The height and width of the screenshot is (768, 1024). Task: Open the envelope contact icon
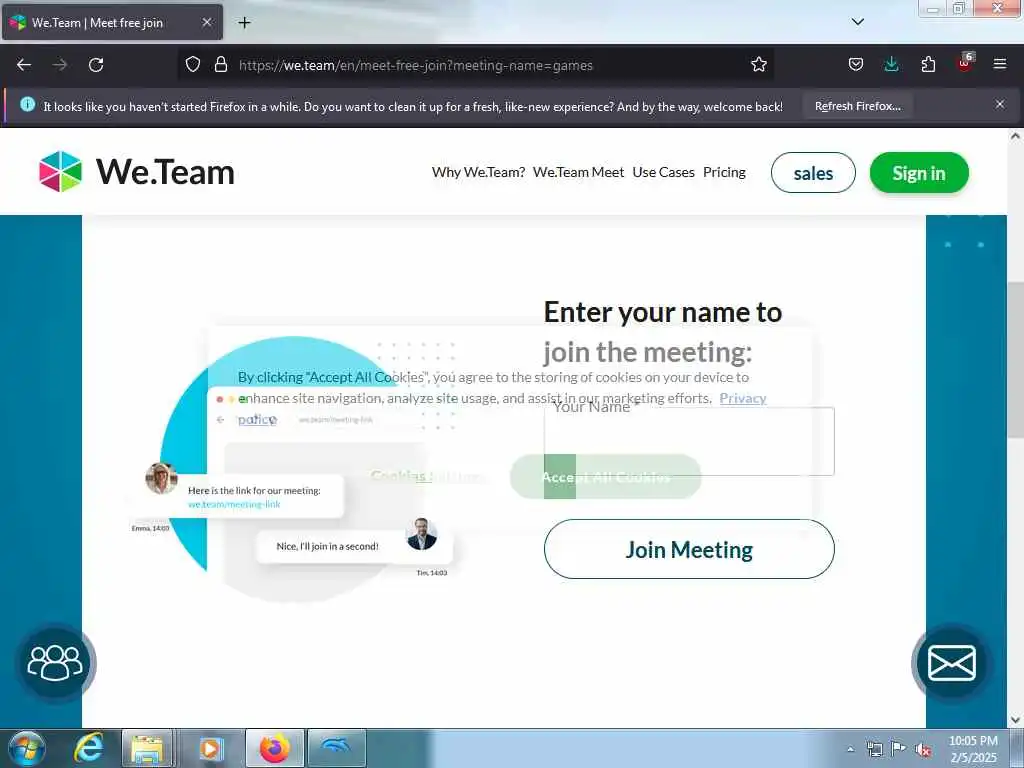pos(952,664)
